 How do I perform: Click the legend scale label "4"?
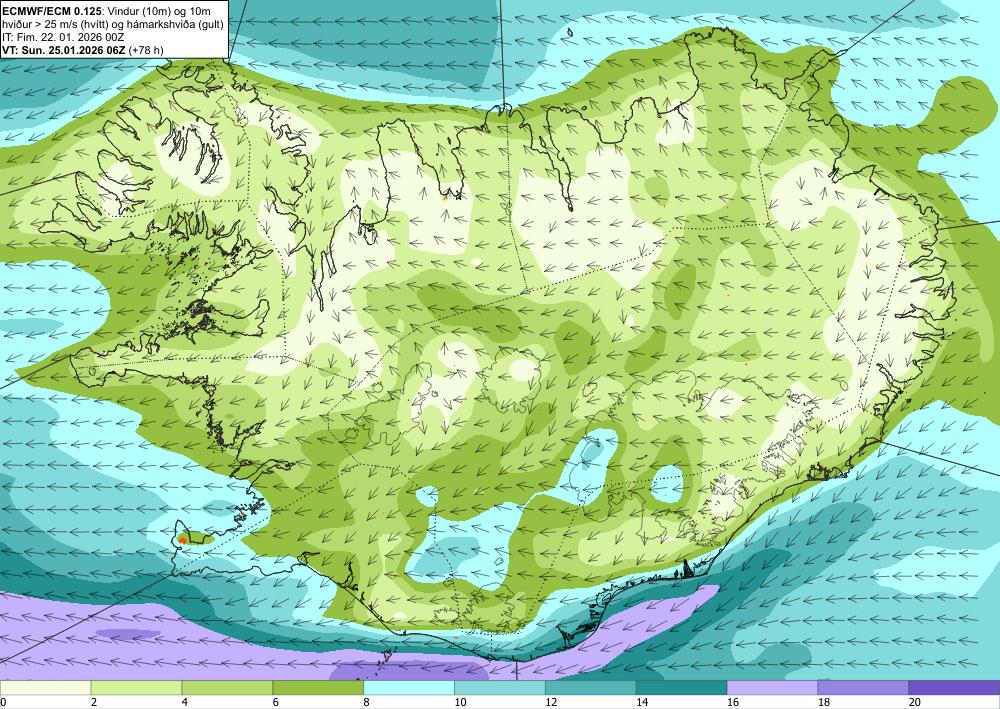(x=184, y=702)
